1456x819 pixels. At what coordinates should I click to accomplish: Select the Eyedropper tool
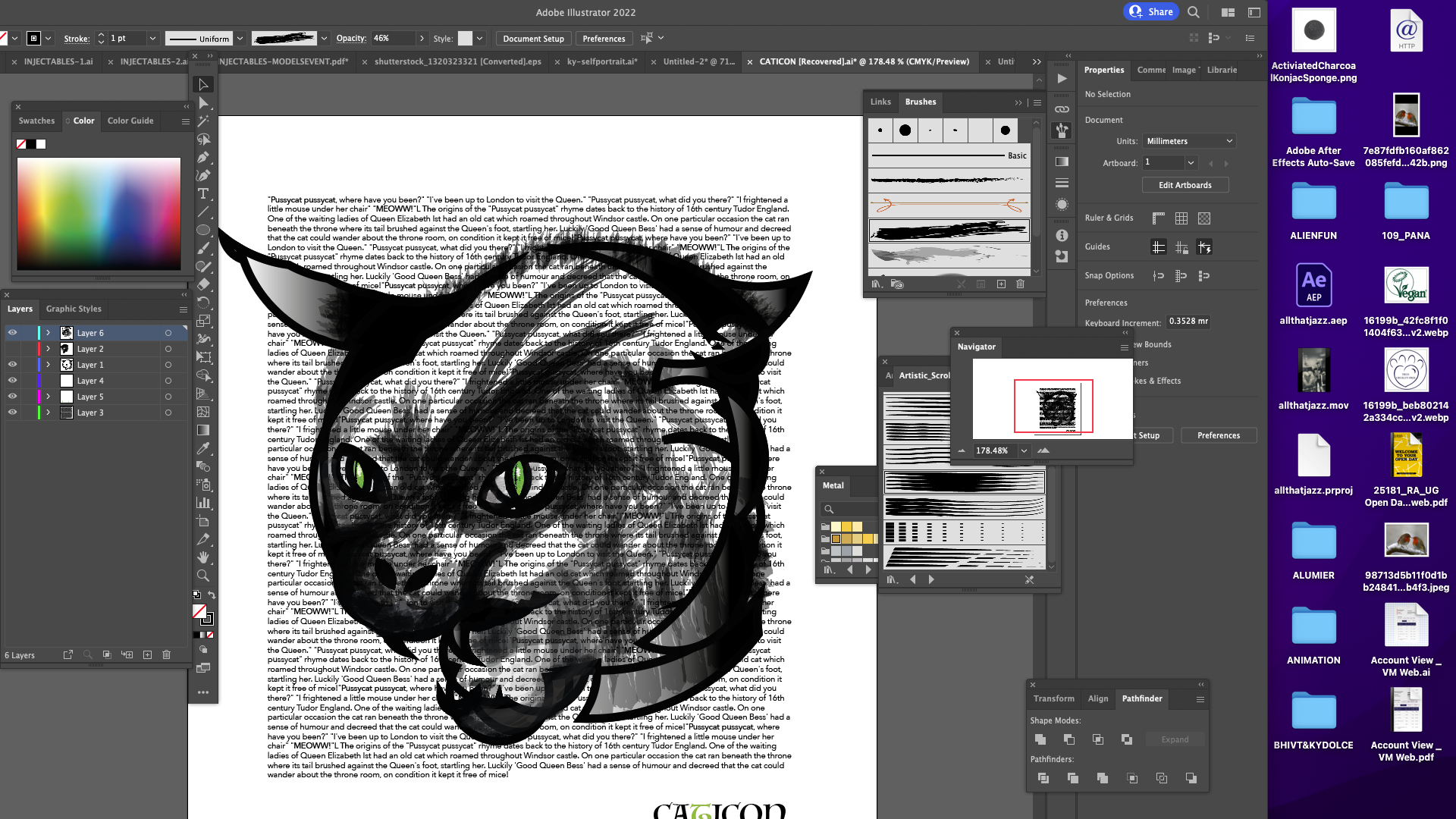tap(202, 448)
